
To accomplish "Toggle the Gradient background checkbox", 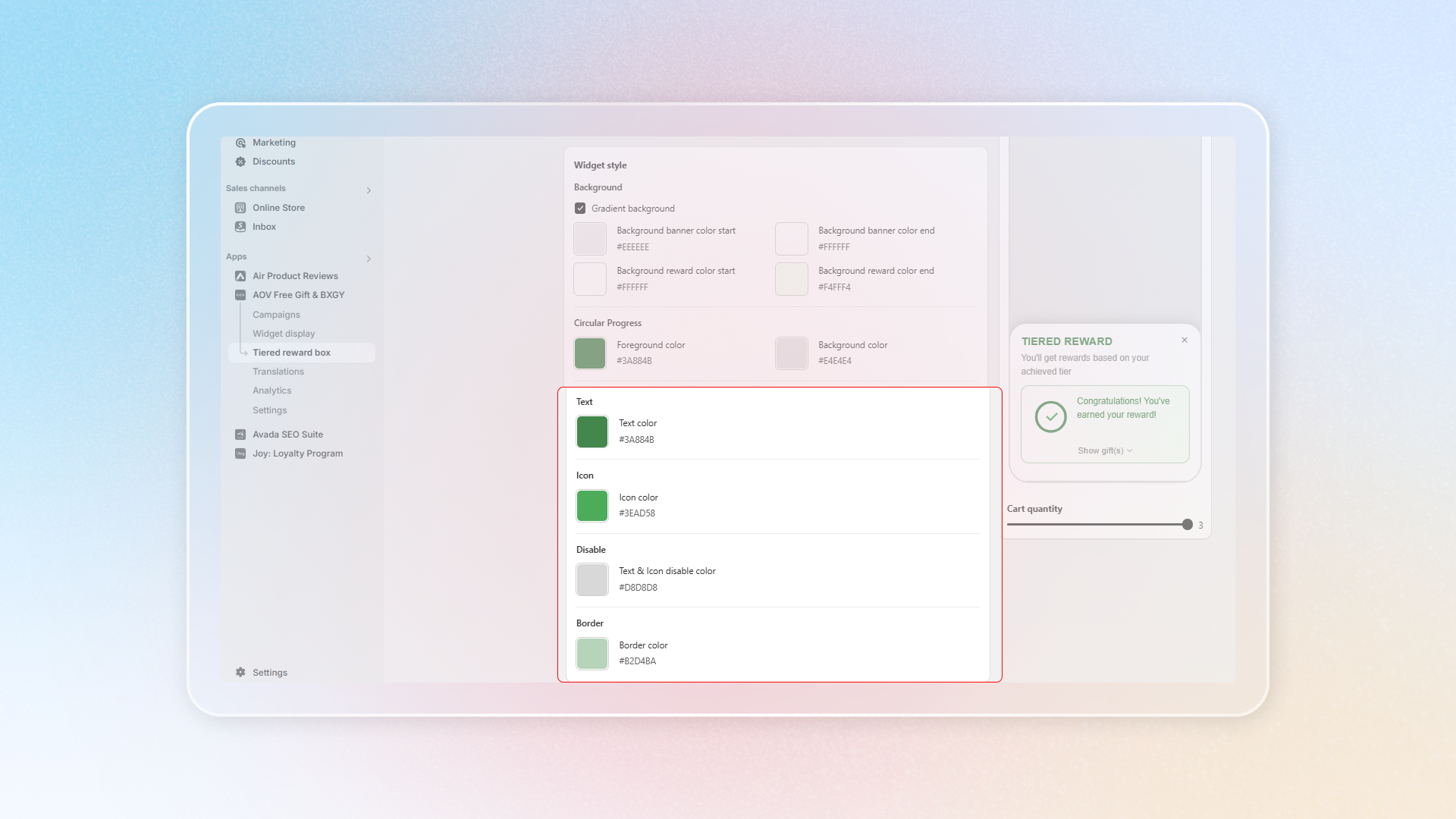I will 580,209.
